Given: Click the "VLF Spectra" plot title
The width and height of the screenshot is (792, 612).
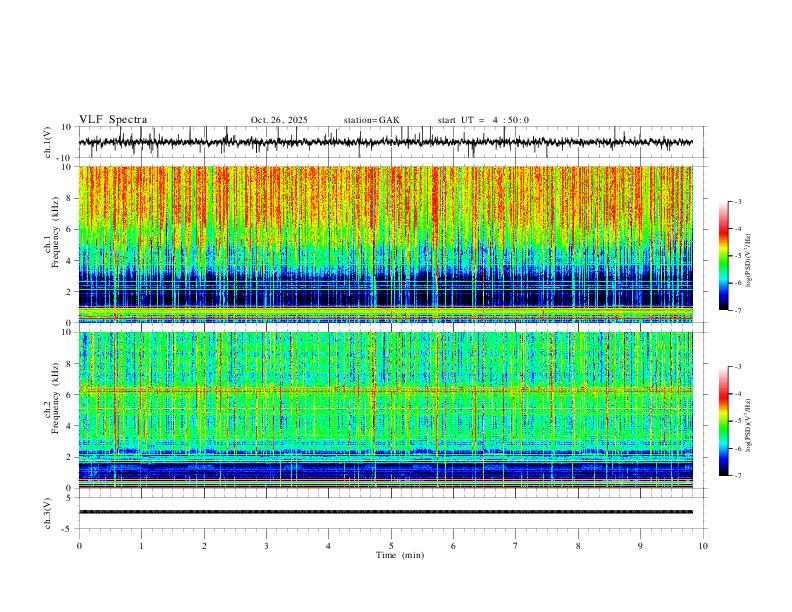Looking at the screenshot, I should (x=113, y=120).
